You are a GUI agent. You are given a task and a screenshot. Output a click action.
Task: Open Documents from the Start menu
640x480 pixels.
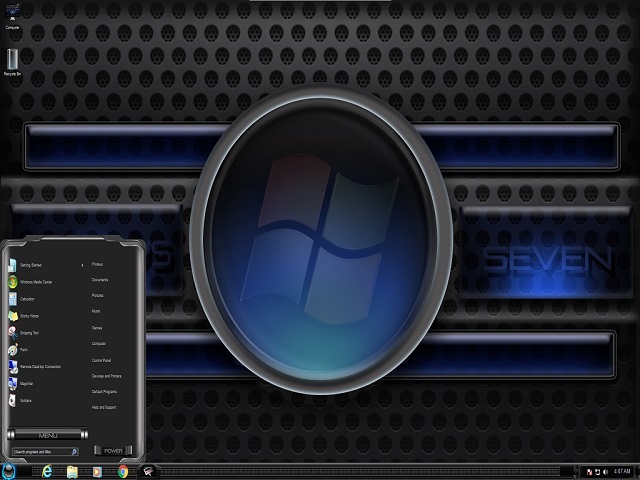tap(100, 280)
